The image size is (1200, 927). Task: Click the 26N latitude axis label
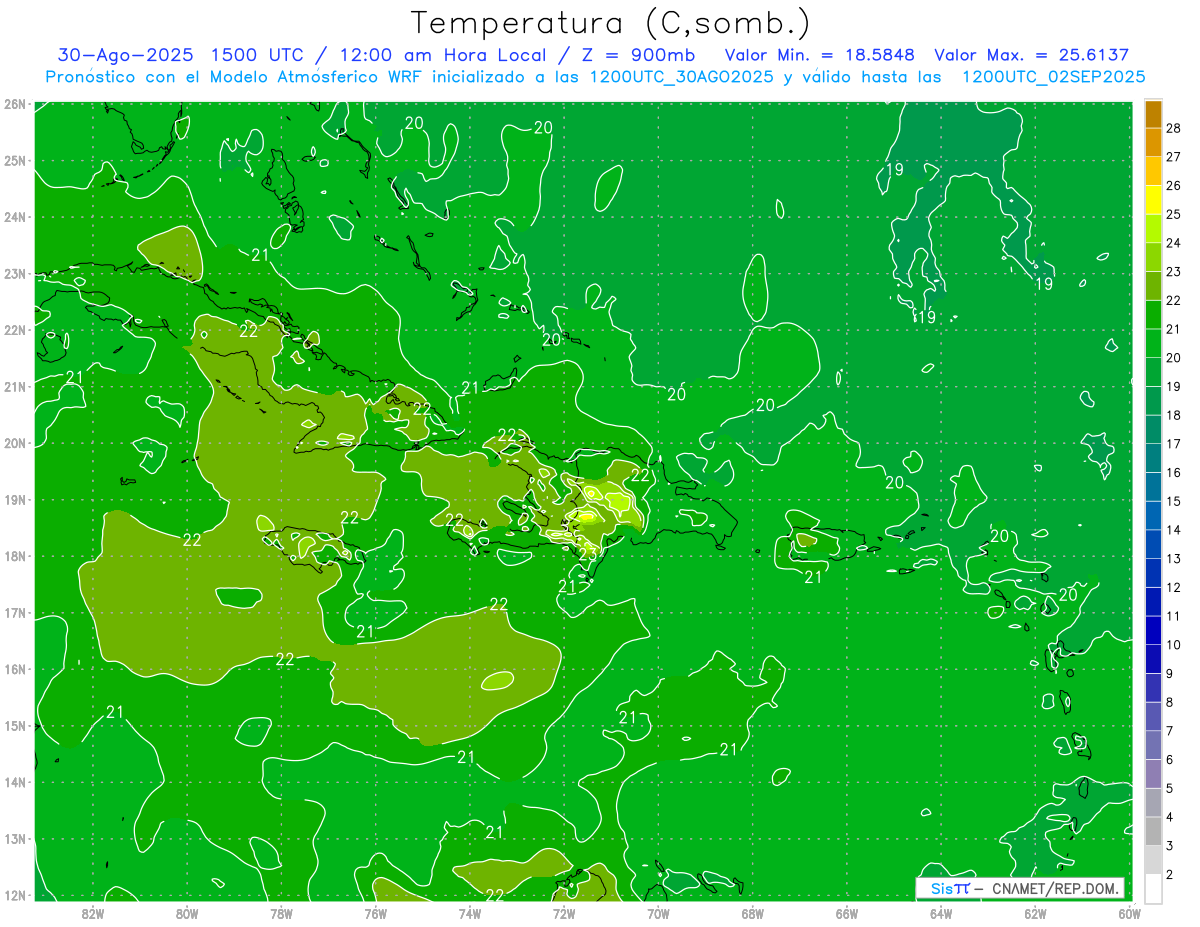click(x=14, y=104)
